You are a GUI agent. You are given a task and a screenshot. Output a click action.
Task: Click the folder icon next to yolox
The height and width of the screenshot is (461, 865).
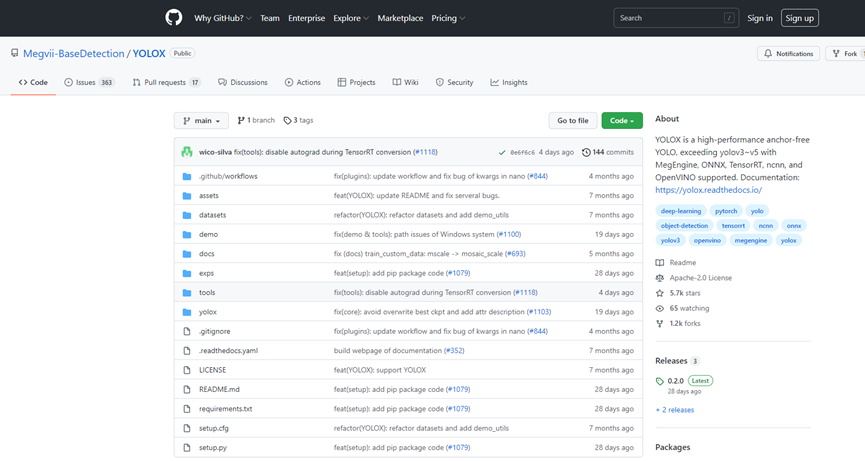pos(187,312)
